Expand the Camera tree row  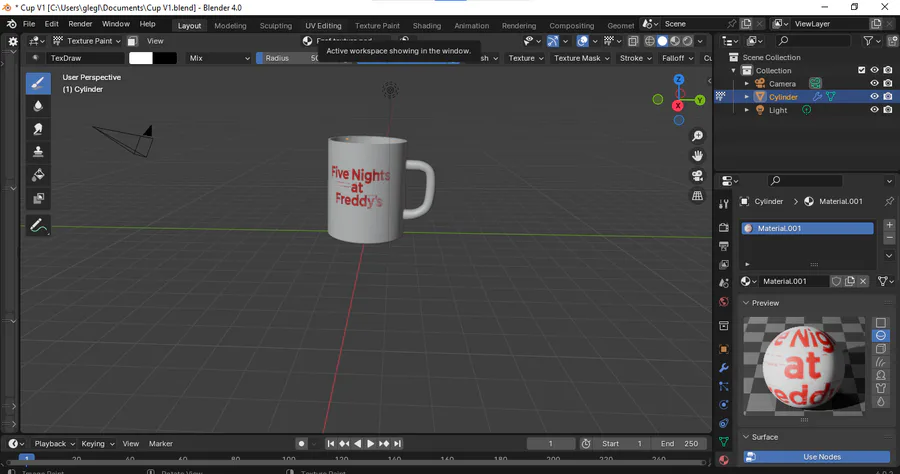[x=747, y=84]
